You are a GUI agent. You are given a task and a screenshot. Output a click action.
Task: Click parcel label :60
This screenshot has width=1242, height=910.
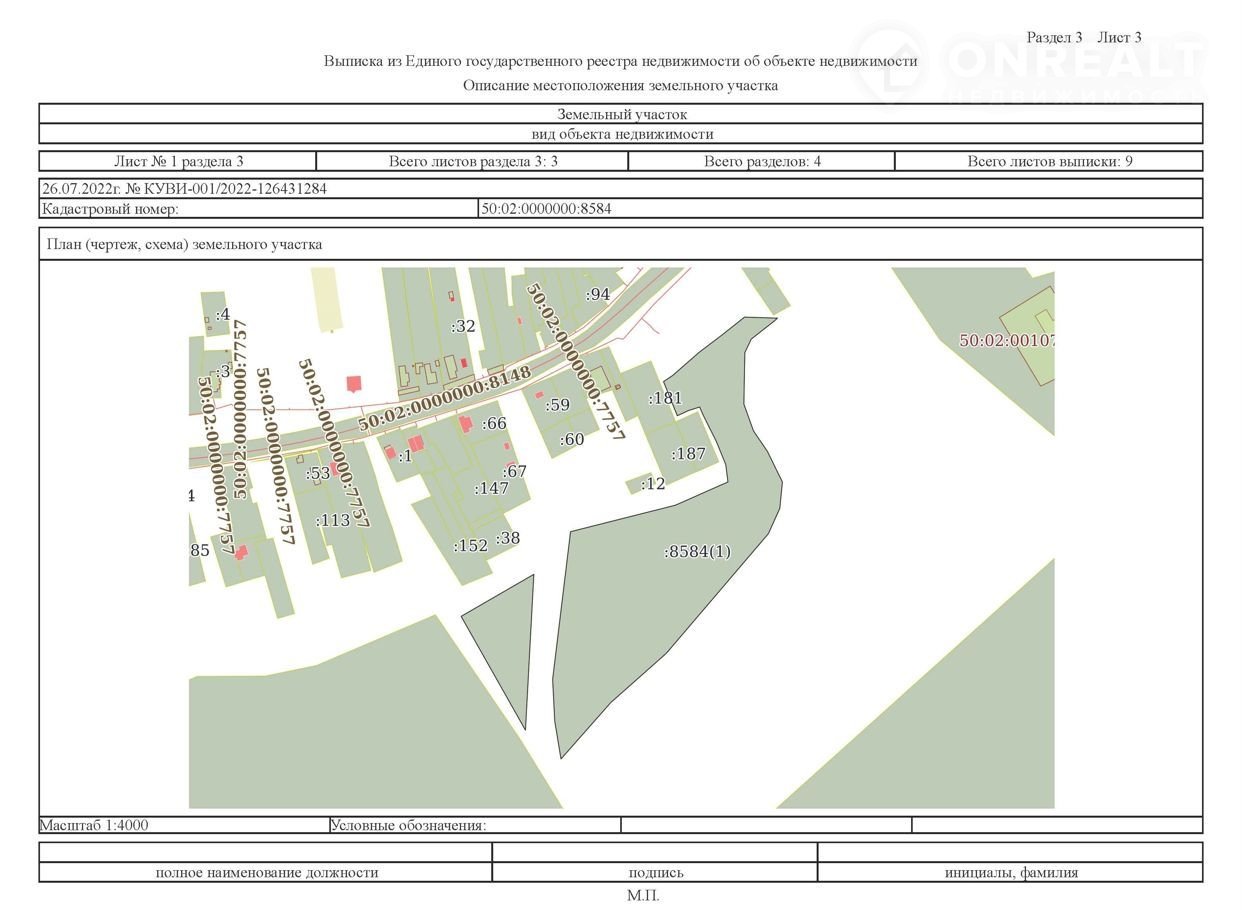point(572,439)
